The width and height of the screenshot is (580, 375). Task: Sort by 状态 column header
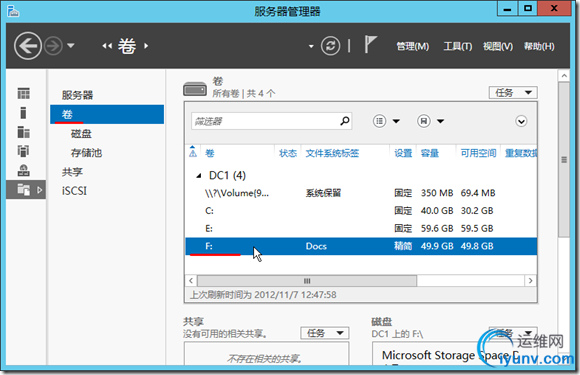(288, 153)
